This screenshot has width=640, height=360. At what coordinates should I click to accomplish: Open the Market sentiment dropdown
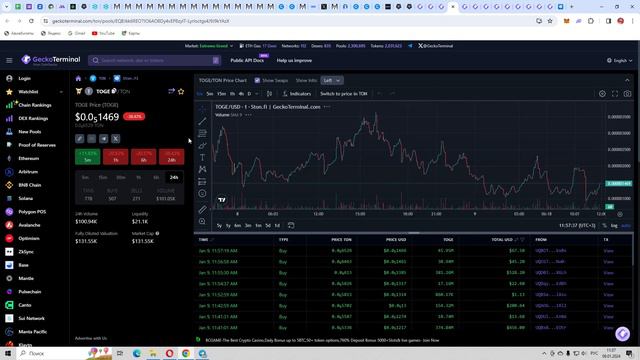tap(209, 46)
